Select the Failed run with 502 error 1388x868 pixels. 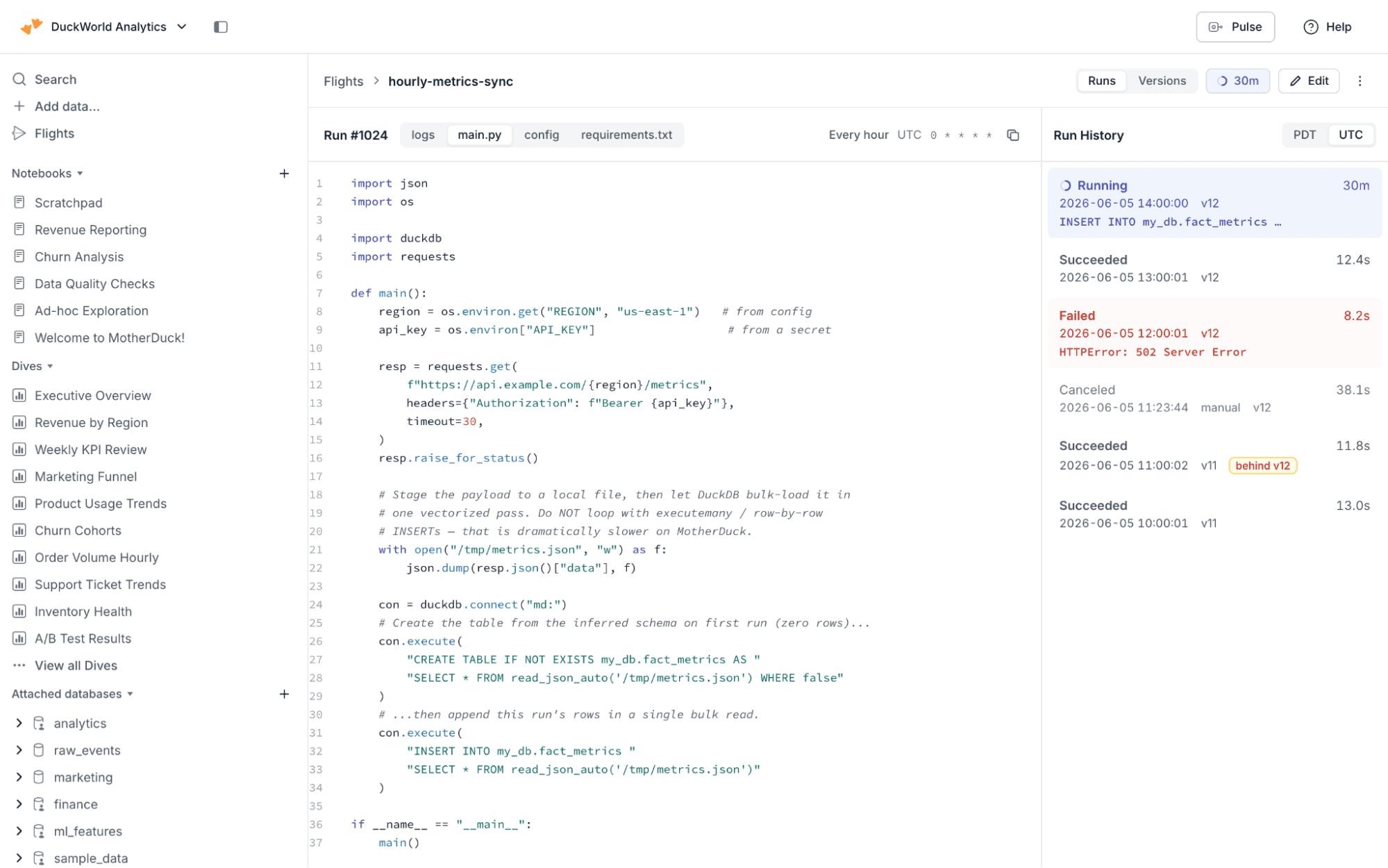tap(1214, 333)
